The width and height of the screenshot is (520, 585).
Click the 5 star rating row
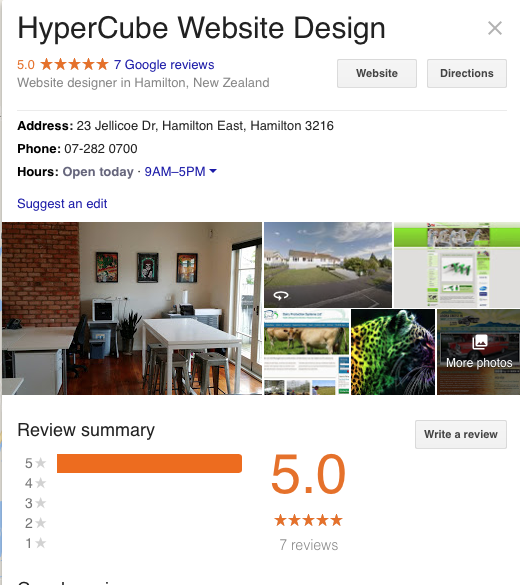[133, 463]
